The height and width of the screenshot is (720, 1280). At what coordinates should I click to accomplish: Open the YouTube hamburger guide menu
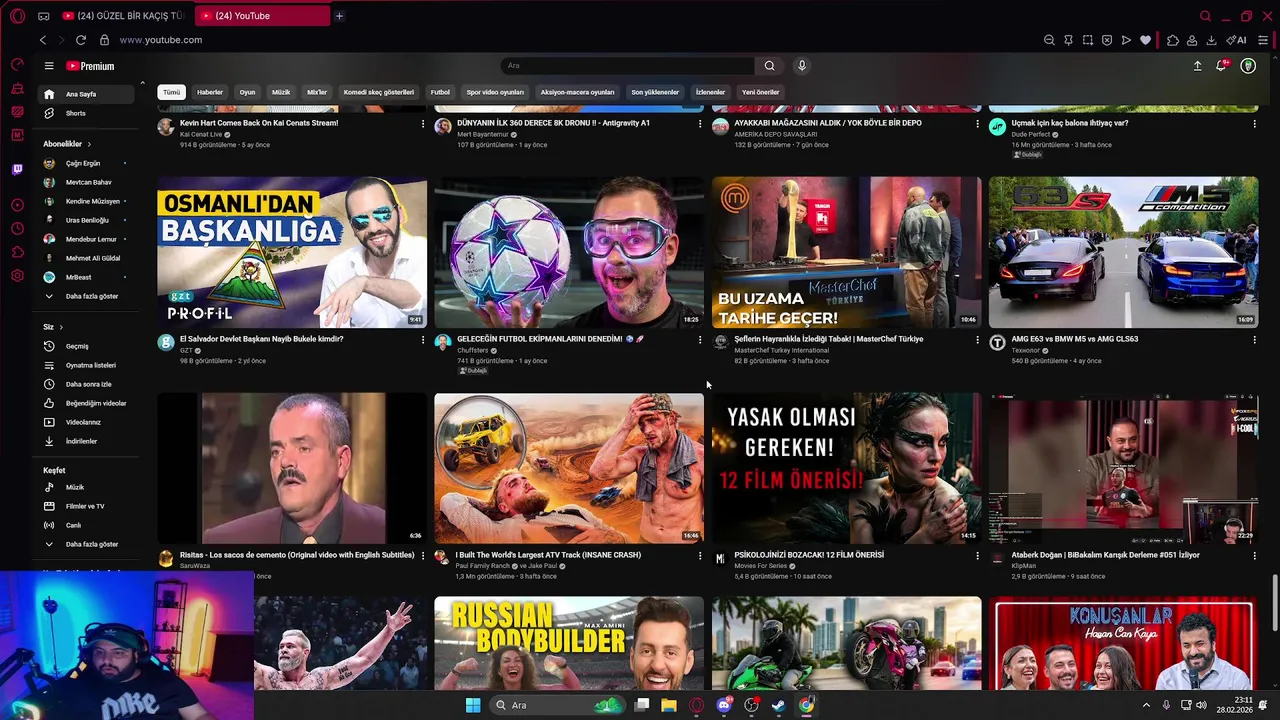click(48, 66)
